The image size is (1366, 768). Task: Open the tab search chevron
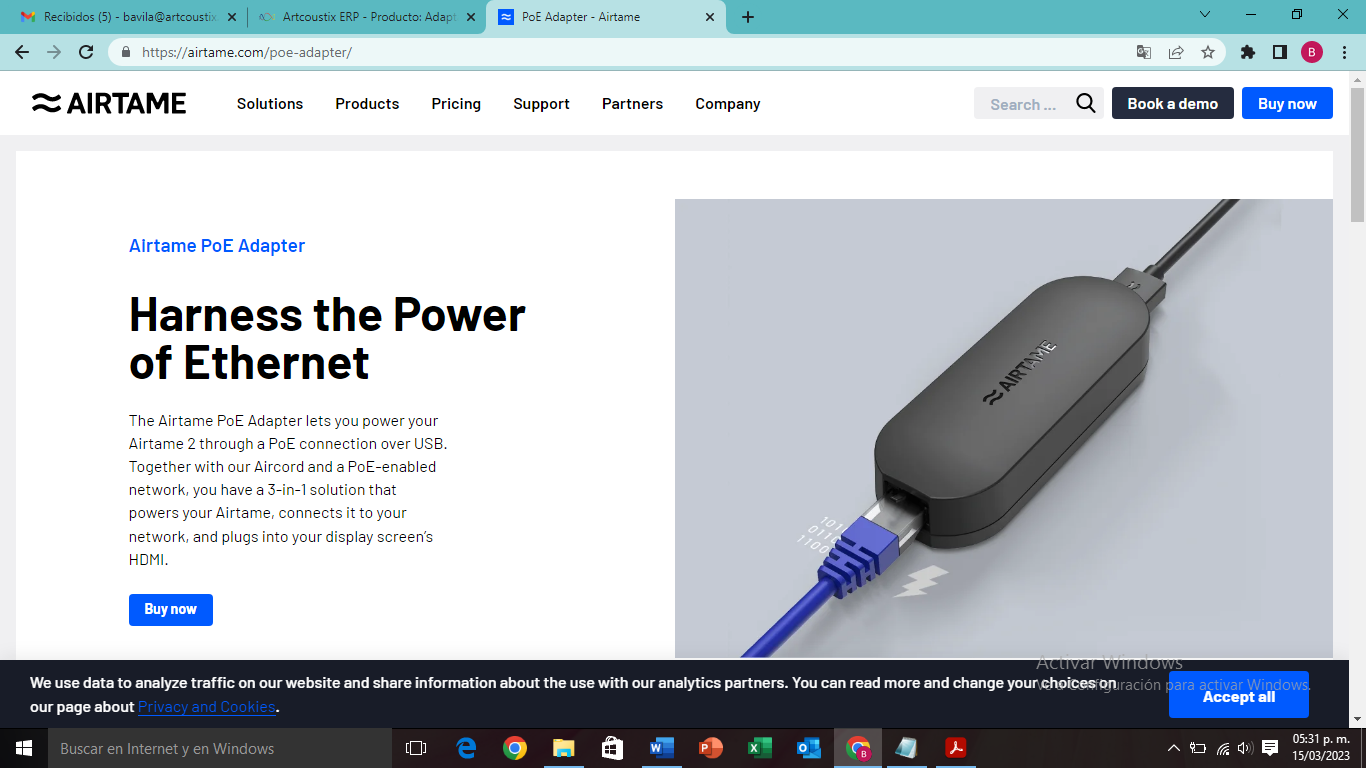point(1204,15)
